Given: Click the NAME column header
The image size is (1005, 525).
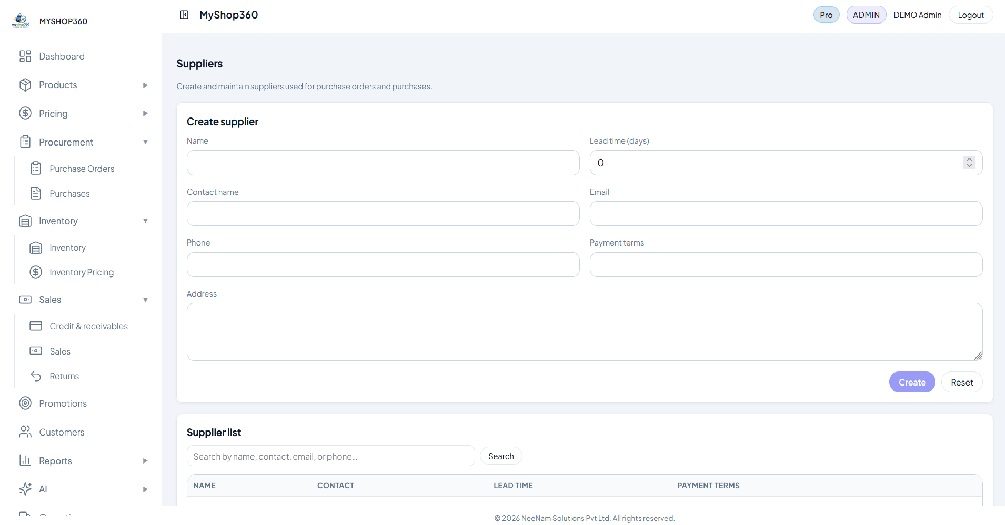Looking at the screenshot, I should pyautogui.click(x=204, y=485).
